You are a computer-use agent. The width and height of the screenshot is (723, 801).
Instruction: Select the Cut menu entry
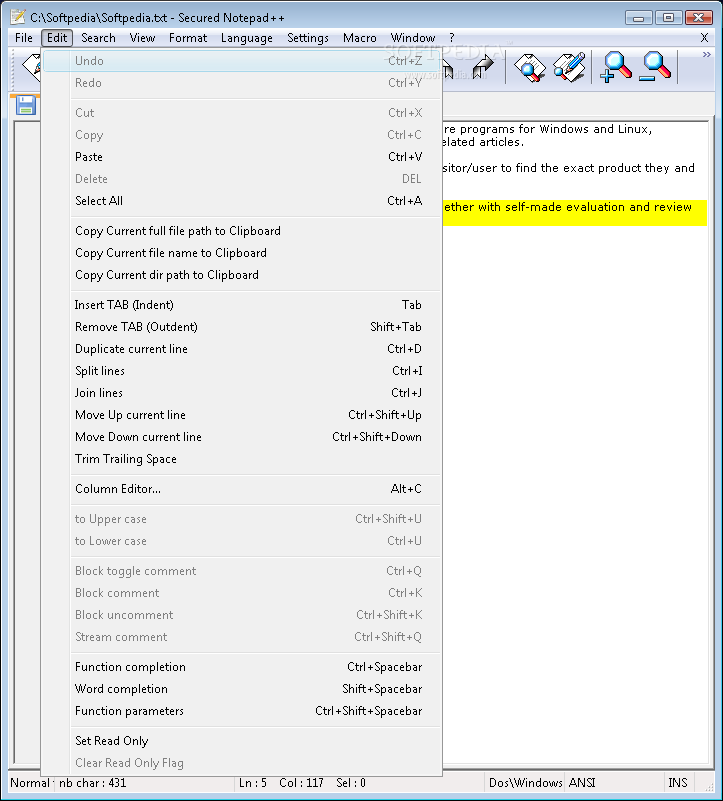click(x=241, y=112)
